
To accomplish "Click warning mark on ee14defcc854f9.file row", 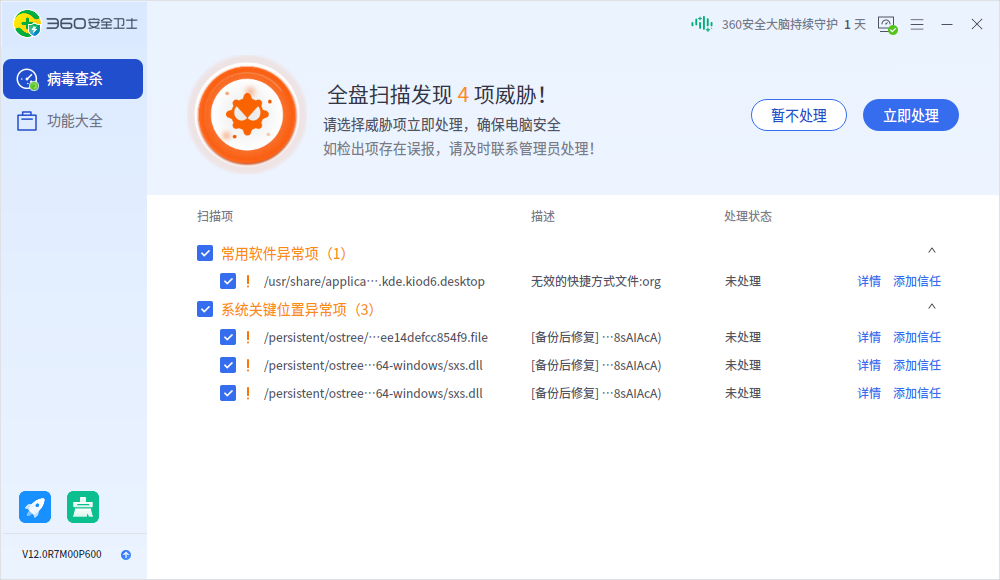I will [x=248, y=338].
